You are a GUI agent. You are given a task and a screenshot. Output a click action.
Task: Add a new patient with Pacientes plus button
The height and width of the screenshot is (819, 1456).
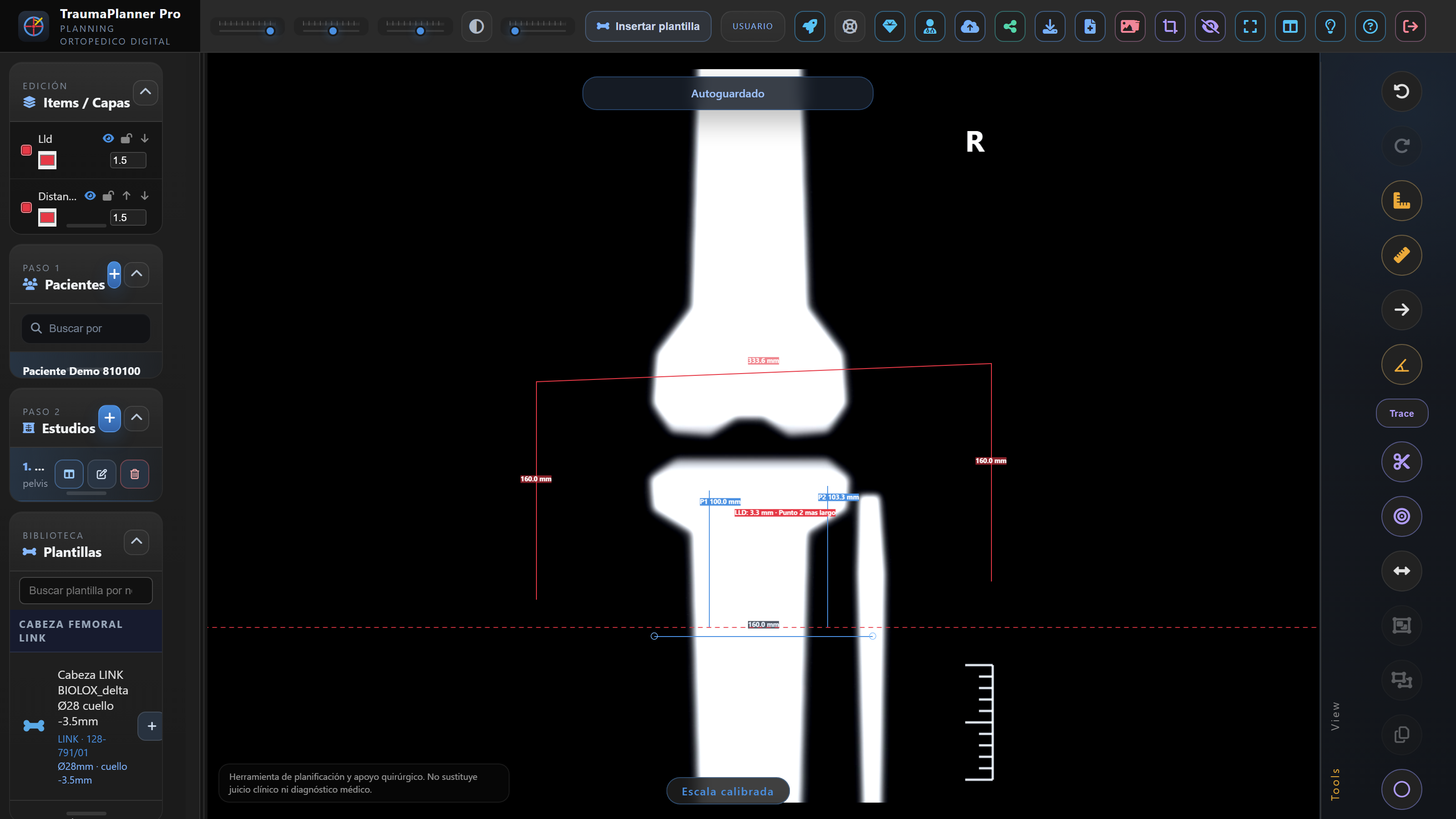(x=114, y=274)
